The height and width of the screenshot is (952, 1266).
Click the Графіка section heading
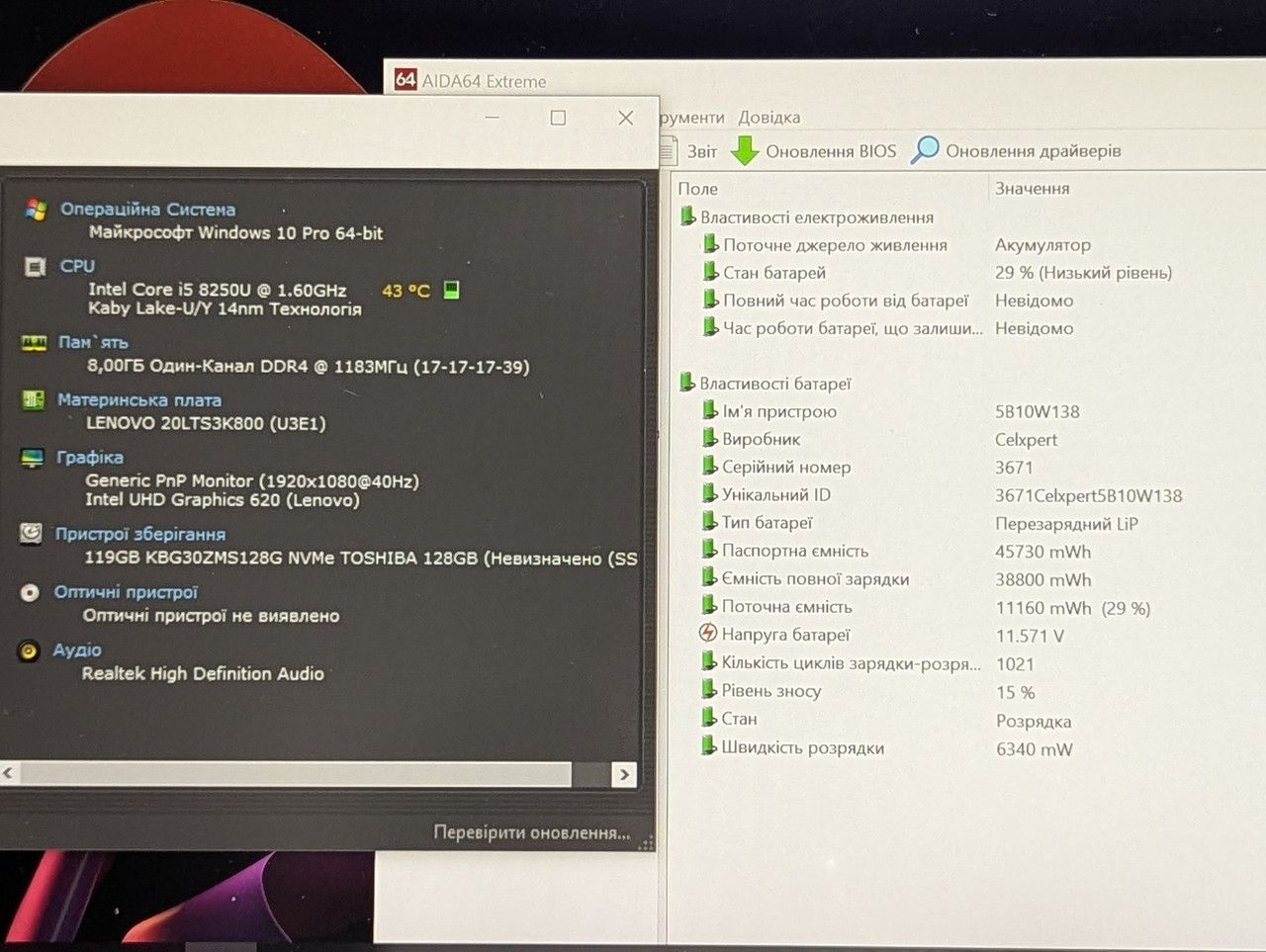pos(90,458)
